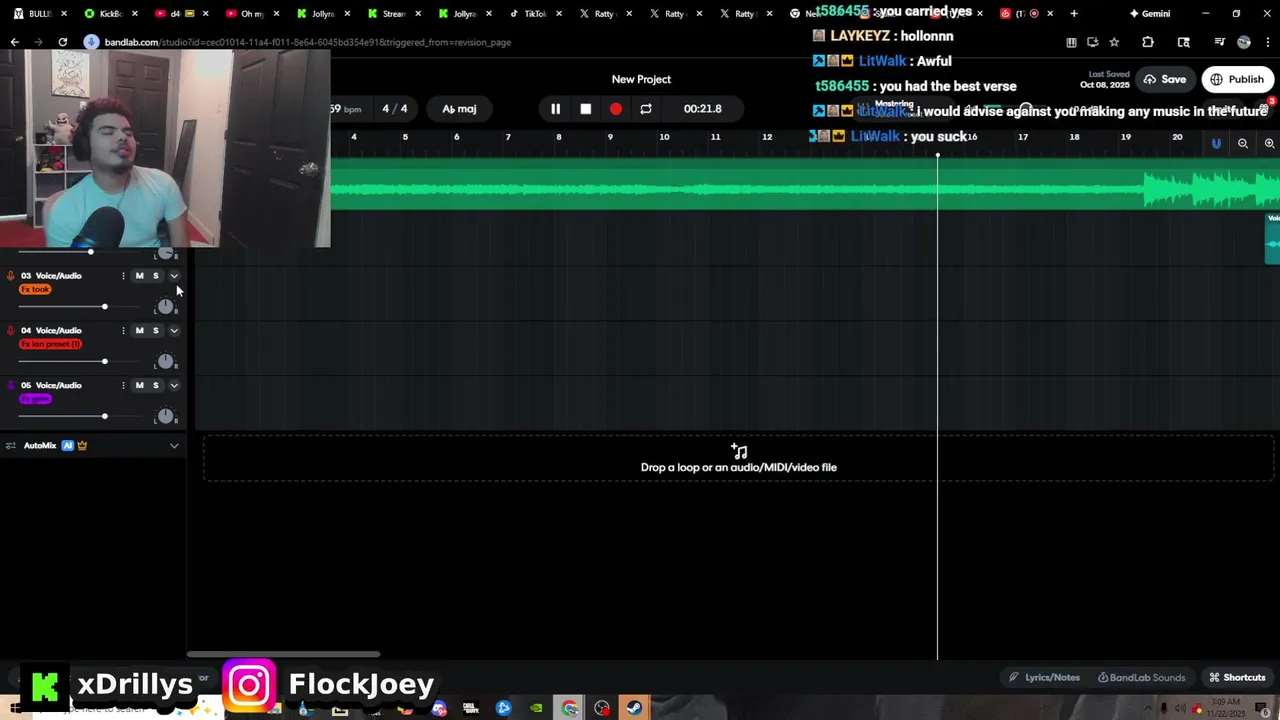Screen dimensions: 1280x720
Task: Toggle loop cycle mode
Action: click(645, 109)
